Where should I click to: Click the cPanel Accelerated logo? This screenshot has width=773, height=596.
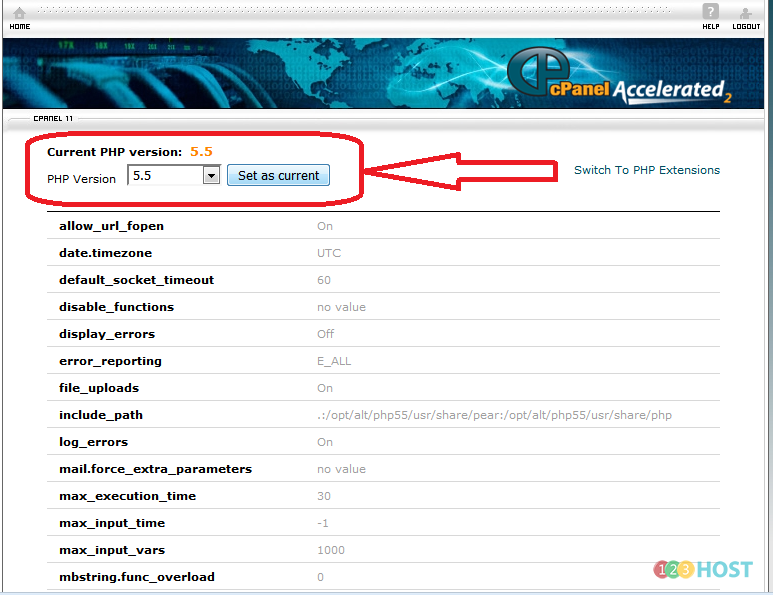(x=620, y=84)
